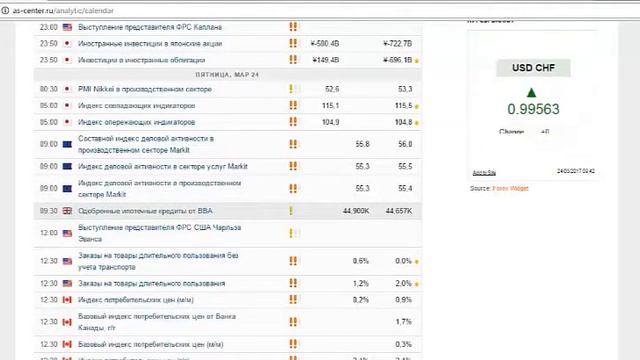640x360 pixels.
Task: Click the 55,8 forecast value
Action: coord(362,144)
